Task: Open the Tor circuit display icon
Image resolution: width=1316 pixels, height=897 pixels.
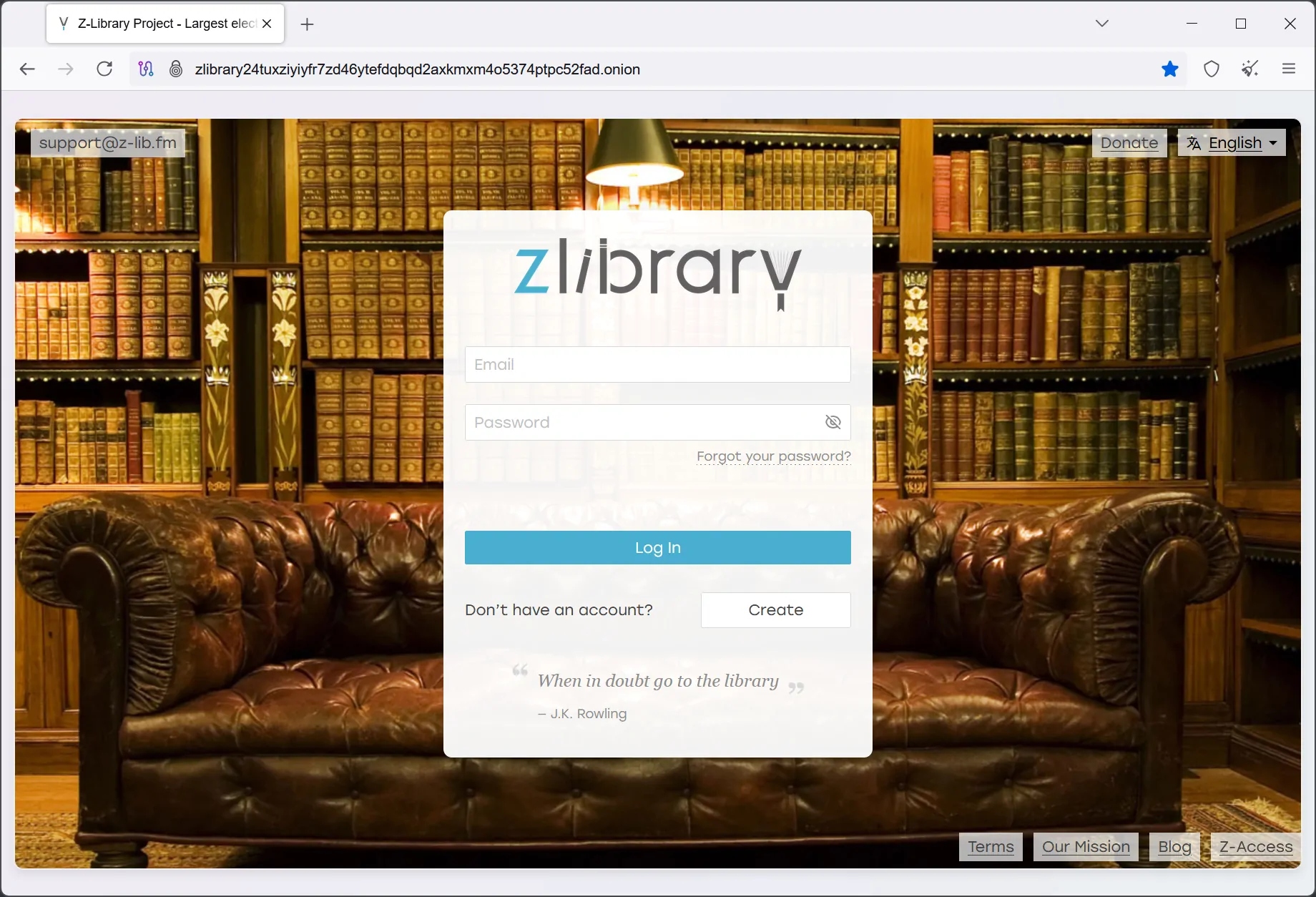Action: pyautogui.click(x=146, y=69)
